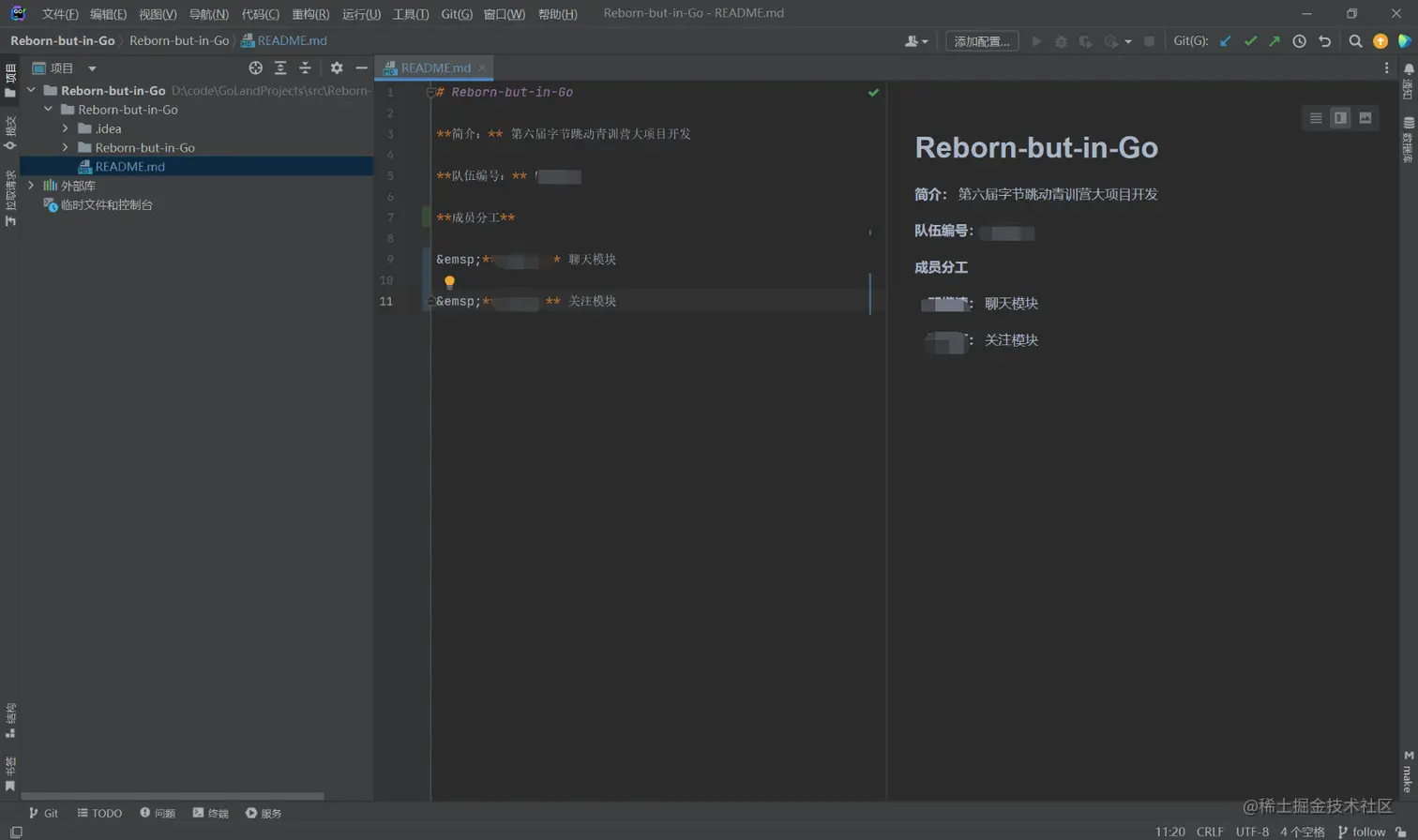
Task: Toggle tool window bars icon bottom-left
Action: (x=16, y=832)
